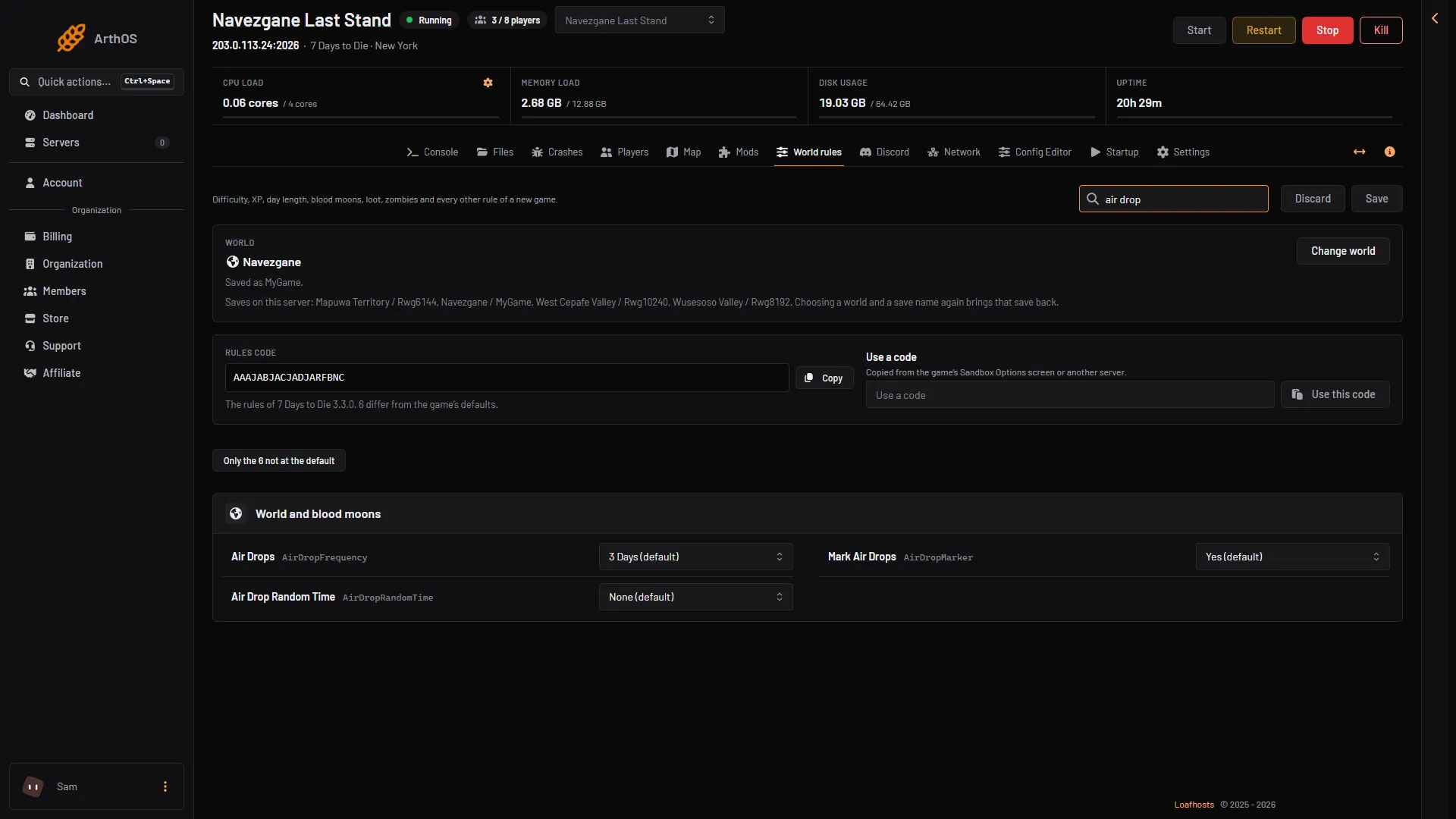Open Air Drop Random Time dropdown
This screenshot has width=1456, height=819.
tap(695, 597)
